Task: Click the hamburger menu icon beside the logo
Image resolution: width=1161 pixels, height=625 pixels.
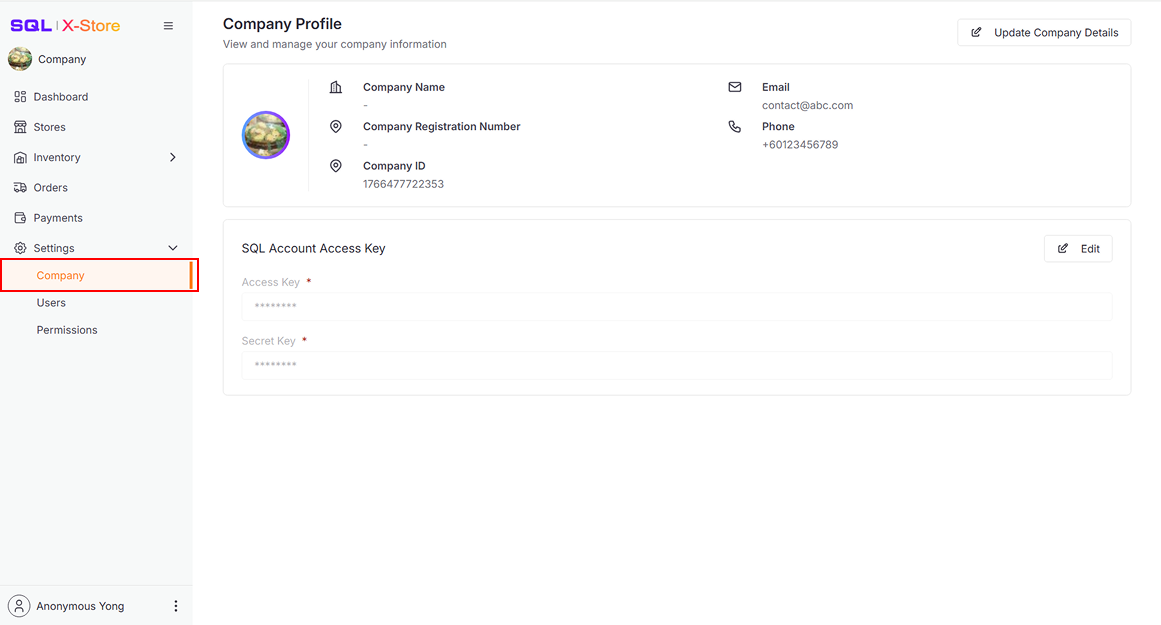Action: pos(168,25)
